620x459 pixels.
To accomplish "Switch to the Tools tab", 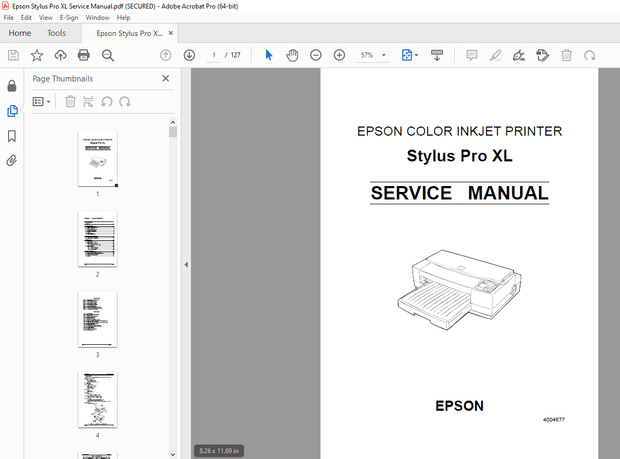I will 57,33.
